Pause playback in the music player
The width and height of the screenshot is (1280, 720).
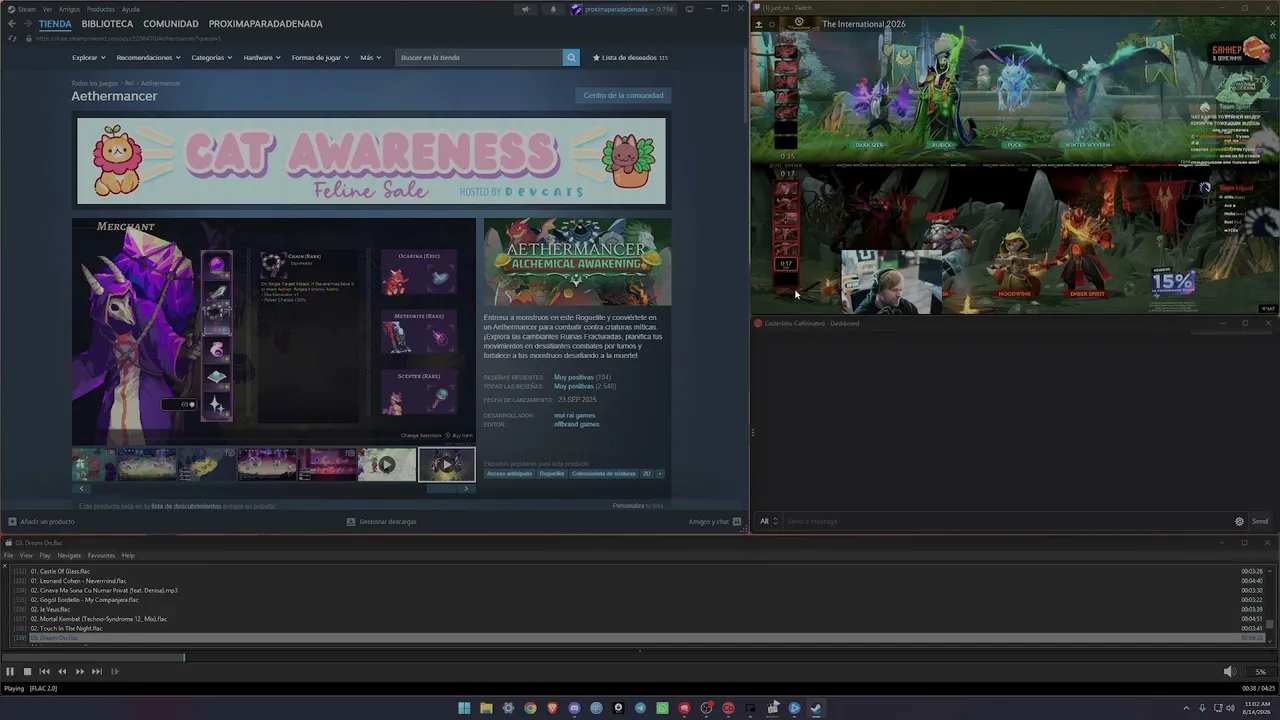[10, 672]
